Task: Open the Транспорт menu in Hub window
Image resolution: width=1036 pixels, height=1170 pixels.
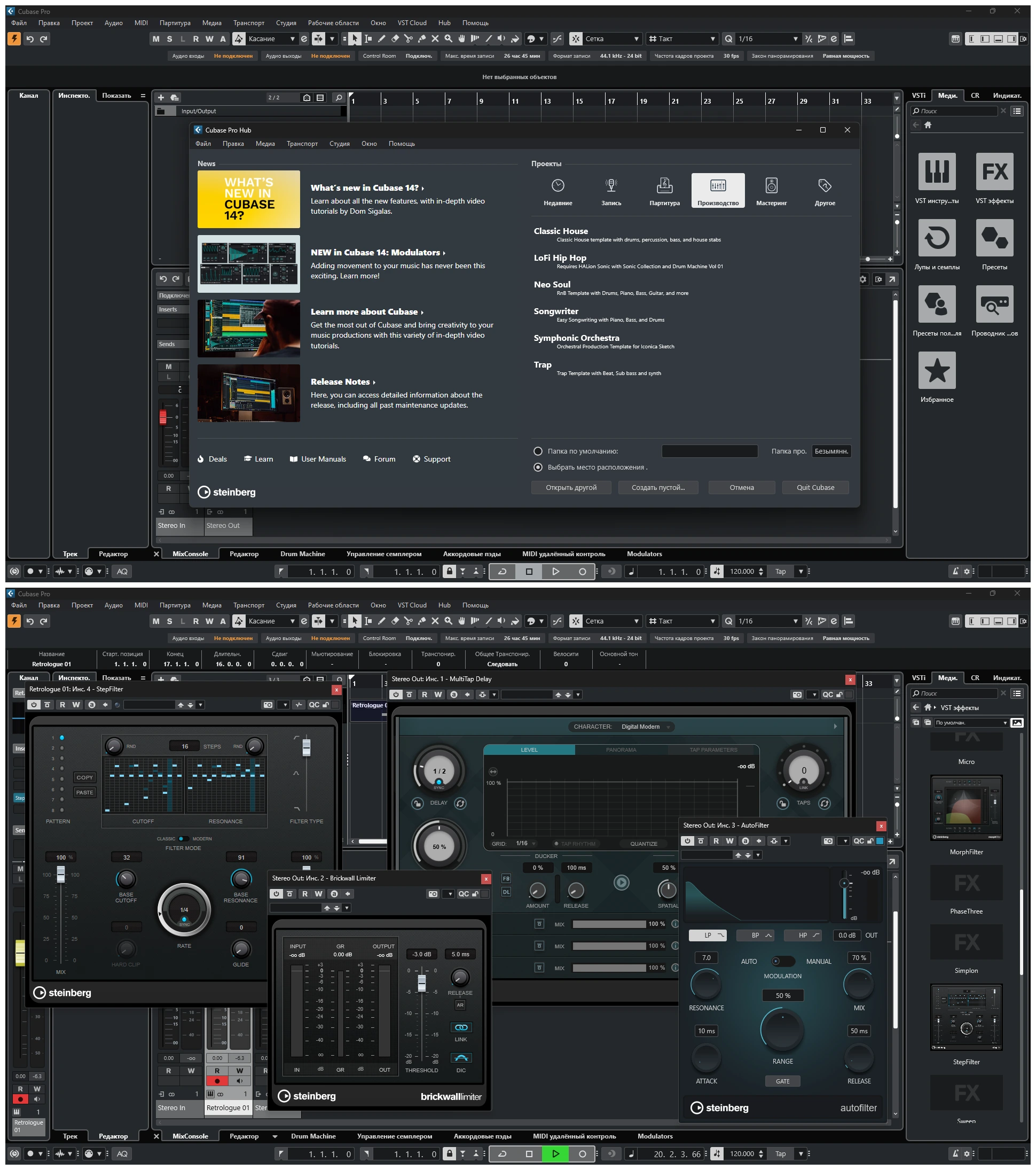Action: pos(302,144)
